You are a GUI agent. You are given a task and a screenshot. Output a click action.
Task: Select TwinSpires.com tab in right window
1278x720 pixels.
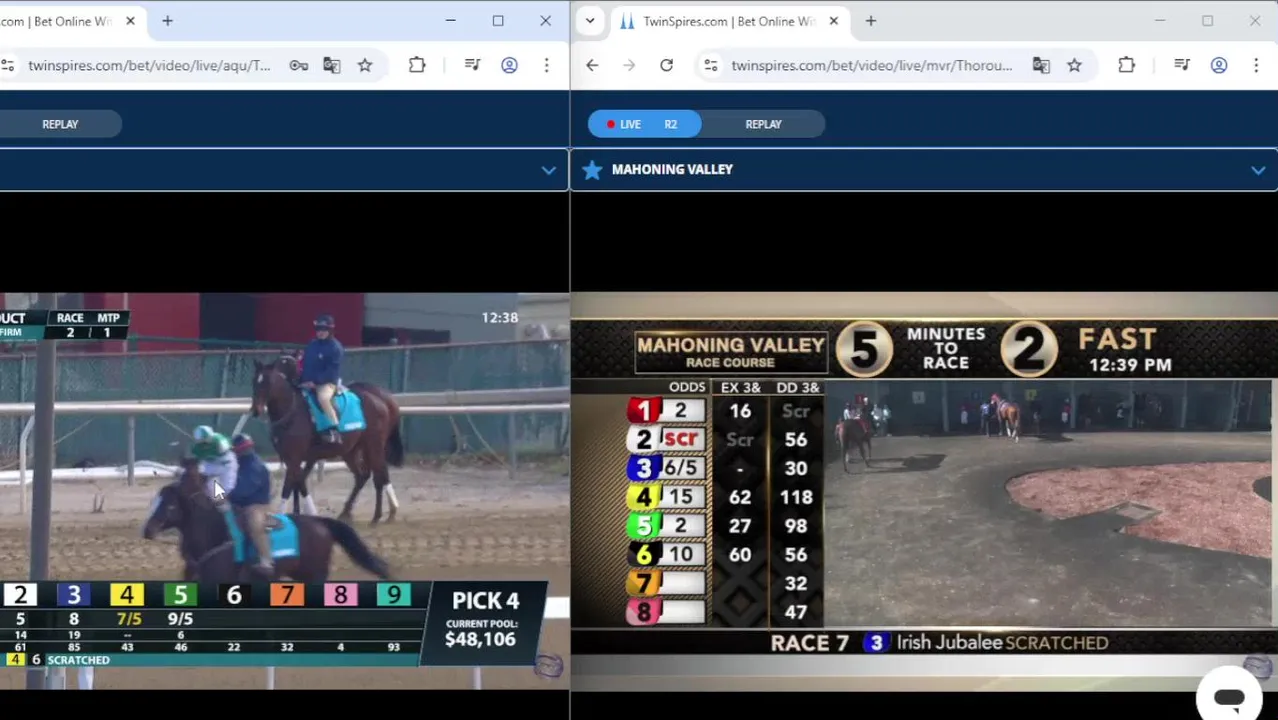tap(728, 21)
